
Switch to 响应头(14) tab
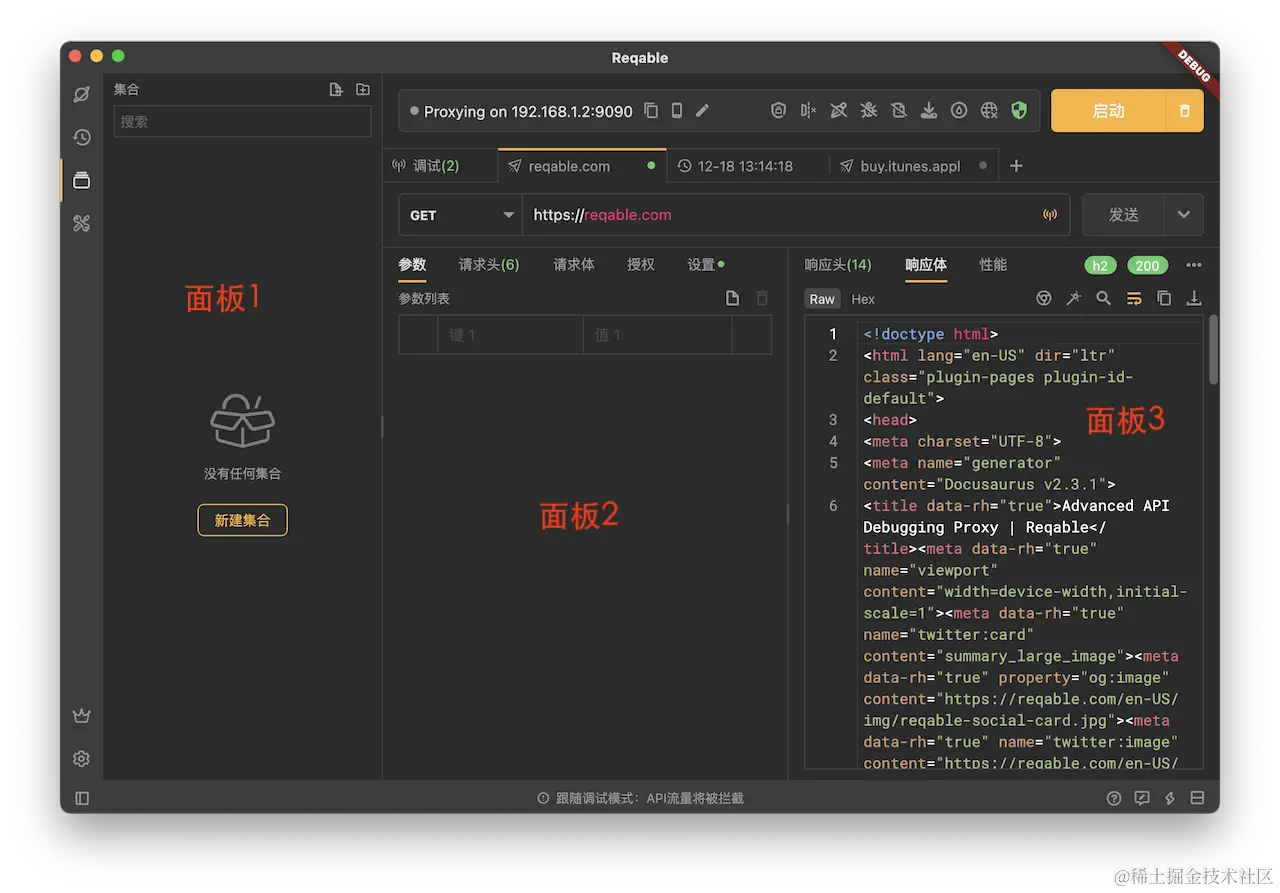click(838, 265)
